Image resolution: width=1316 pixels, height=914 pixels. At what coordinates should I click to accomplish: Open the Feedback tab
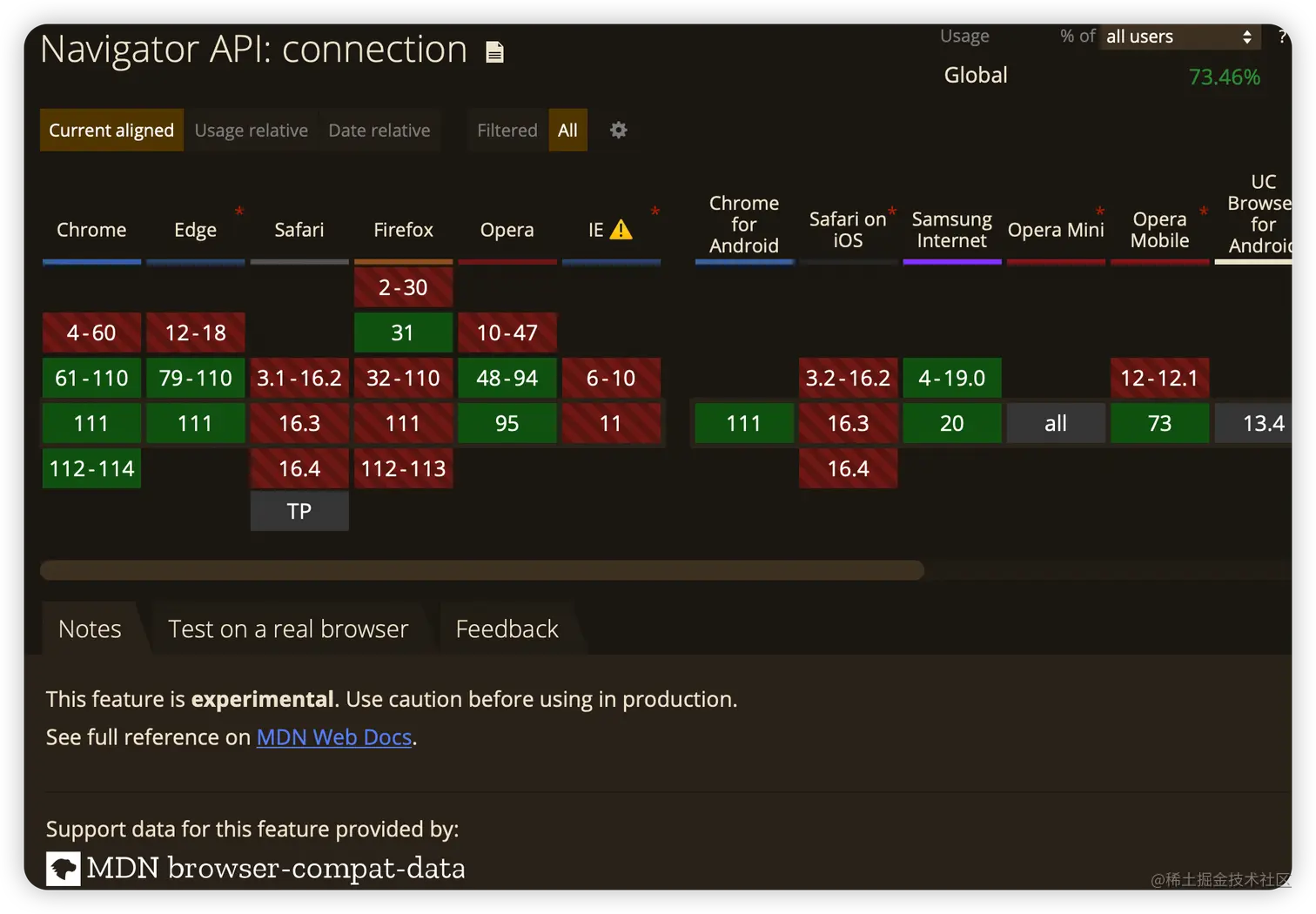click(507, 628)
